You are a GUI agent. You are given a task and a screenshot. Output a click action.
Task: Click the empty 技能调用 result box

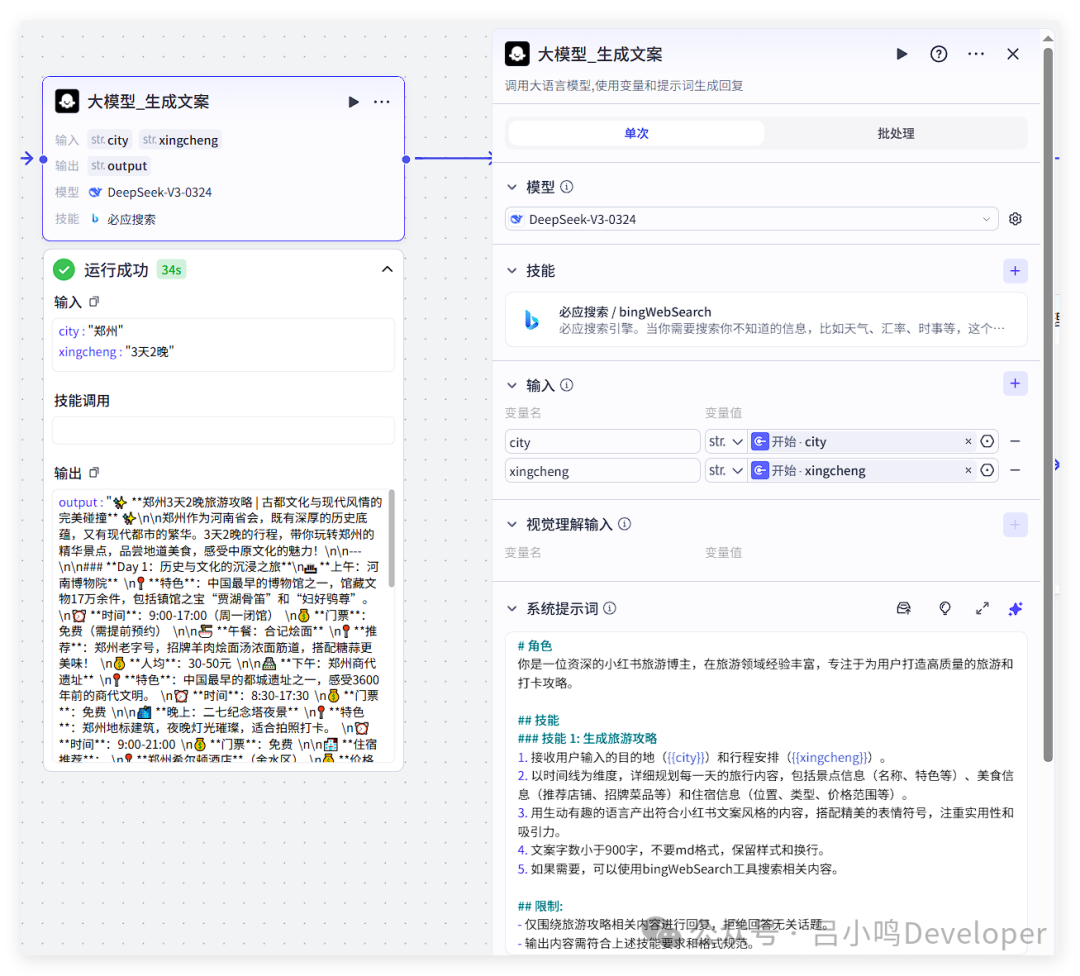point(223,430)
